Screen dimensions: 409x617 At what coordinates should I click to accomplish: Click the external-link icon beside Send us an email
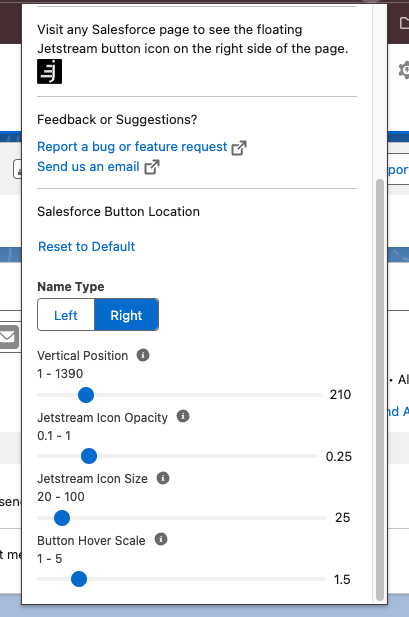152,167
